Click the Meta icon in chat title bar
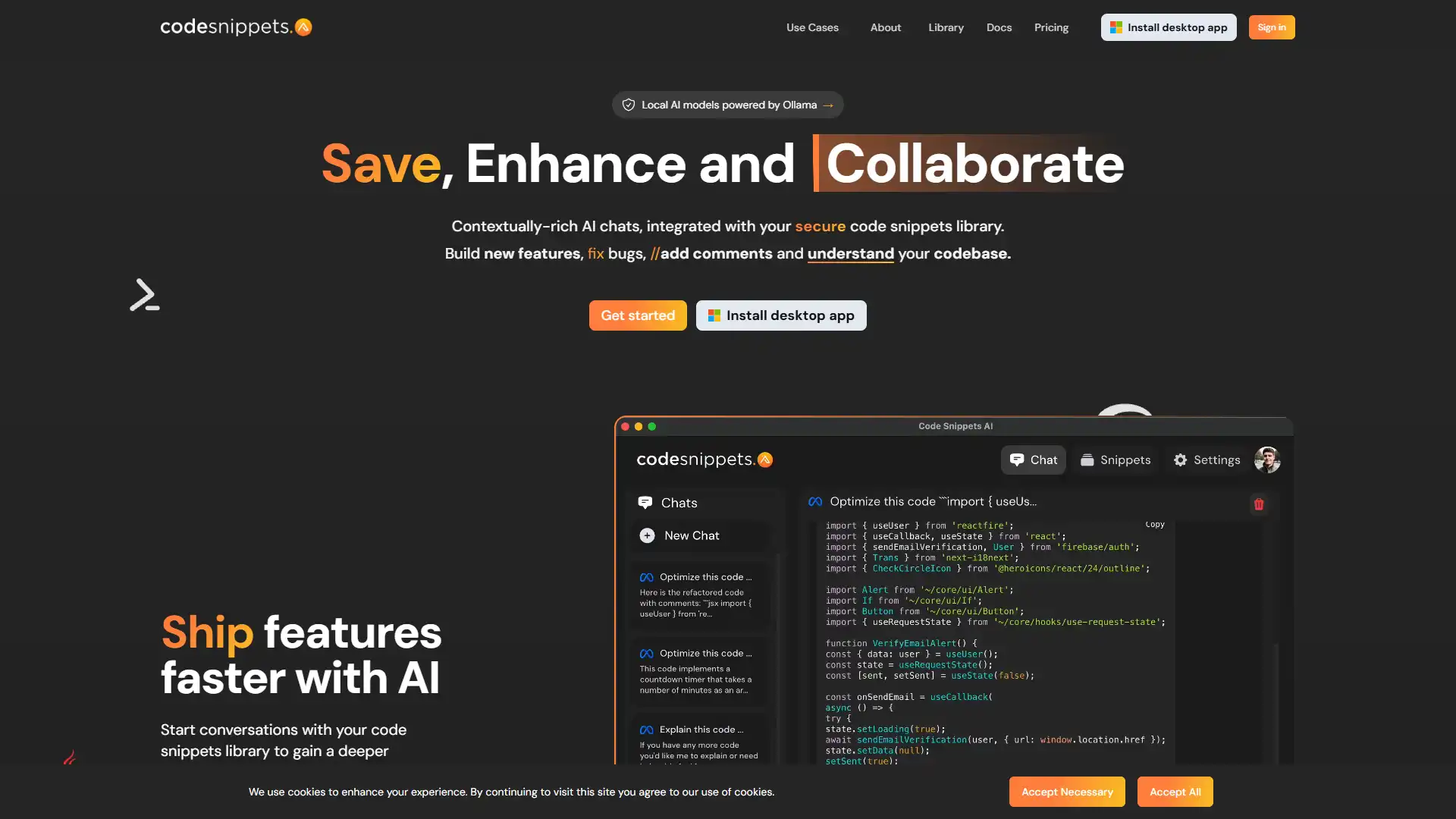 [815, 501]
